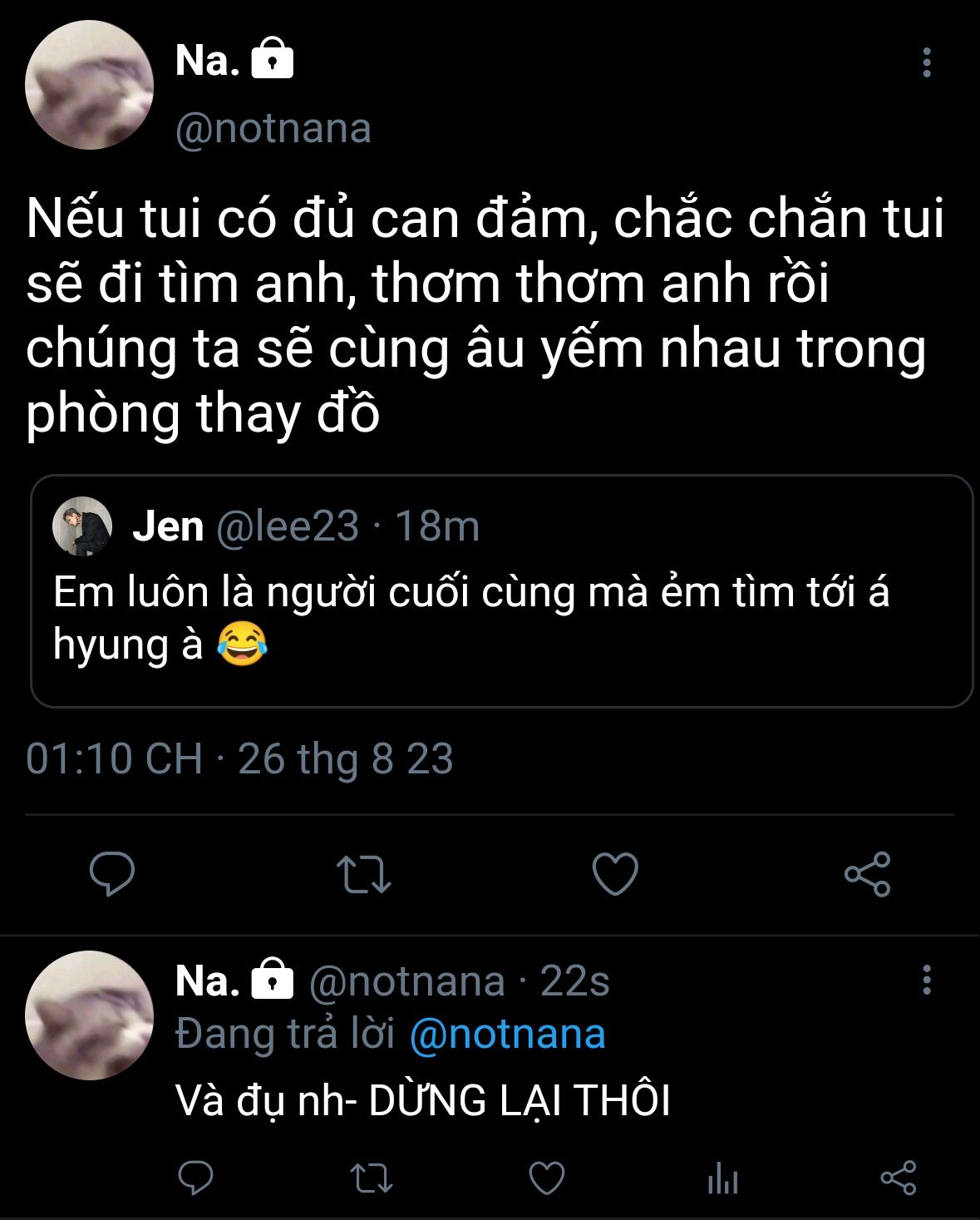Click Na. display name on reply
This screenshot has width=980, height=1220.
click(207, 981)
